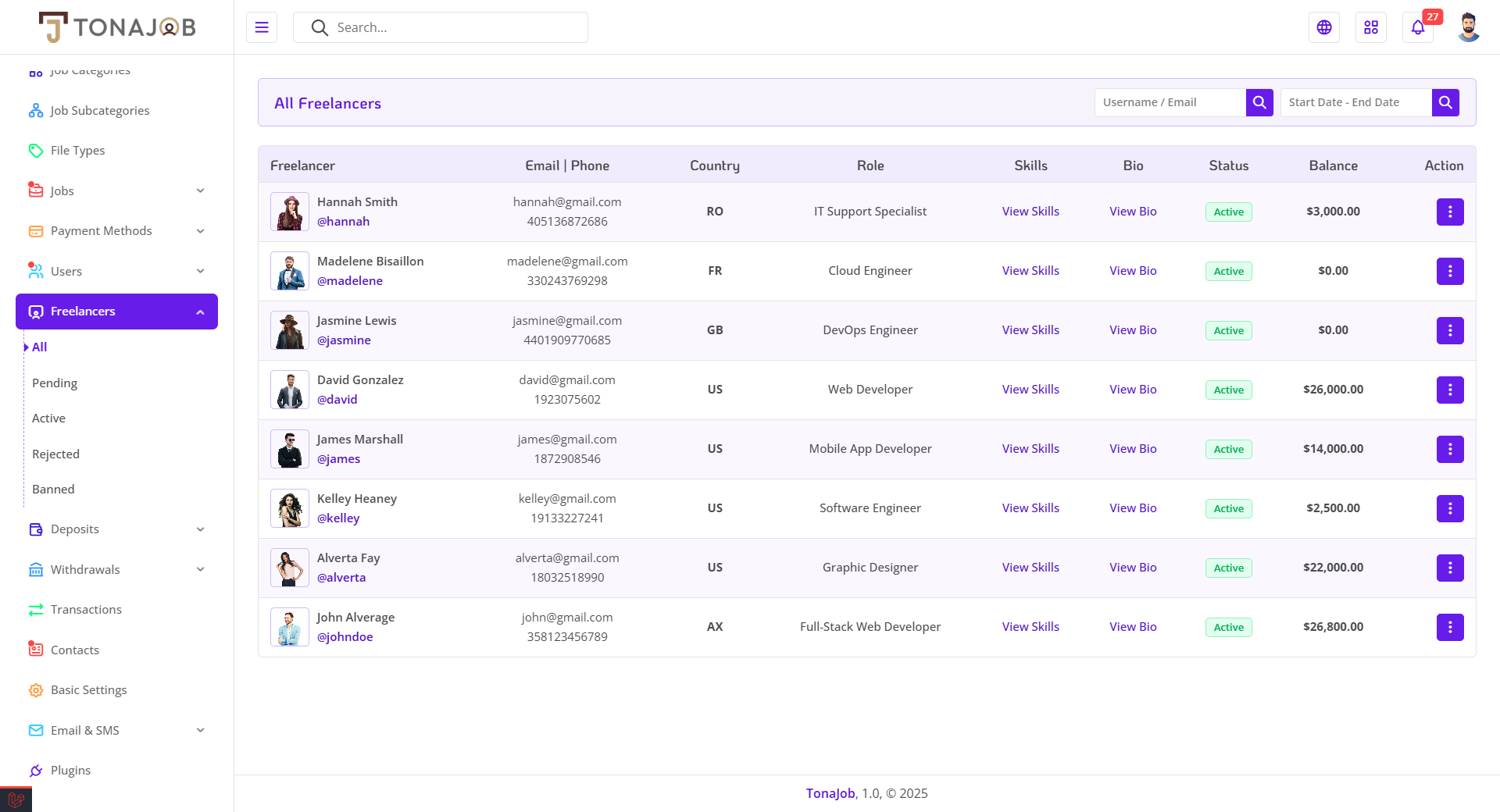Open the notifications bell icon
The width and height of the screenshot is (1500, 812).
click(1418, 27)
